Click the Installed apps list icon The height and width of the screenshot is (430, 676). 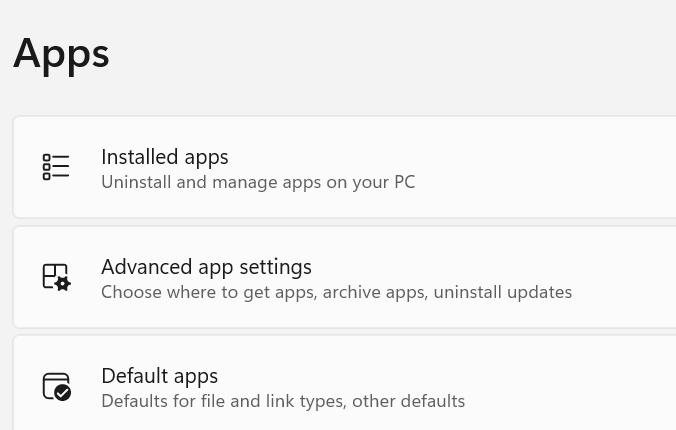(56, 167)
